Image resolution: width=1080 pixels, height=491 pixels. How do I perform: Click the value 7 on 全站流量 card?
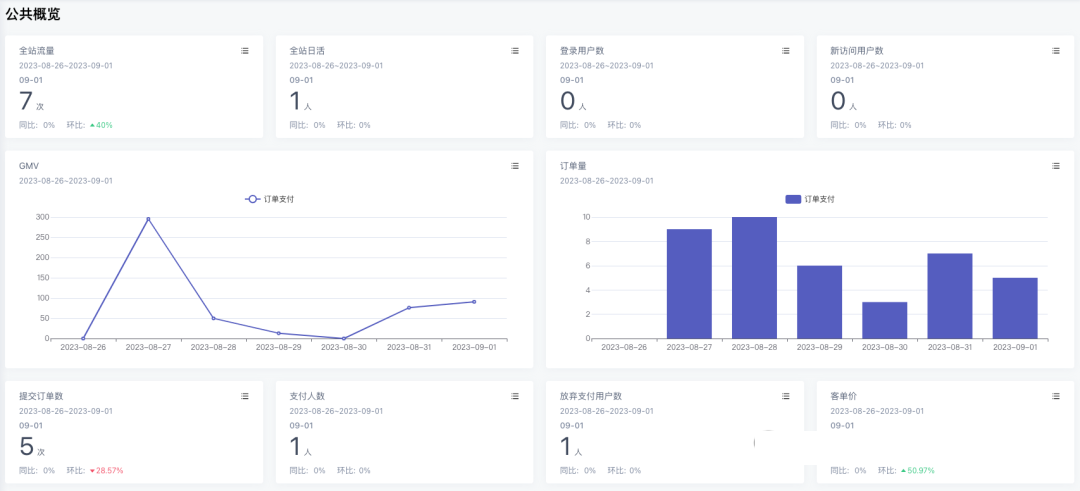click(x=26, y=101)
